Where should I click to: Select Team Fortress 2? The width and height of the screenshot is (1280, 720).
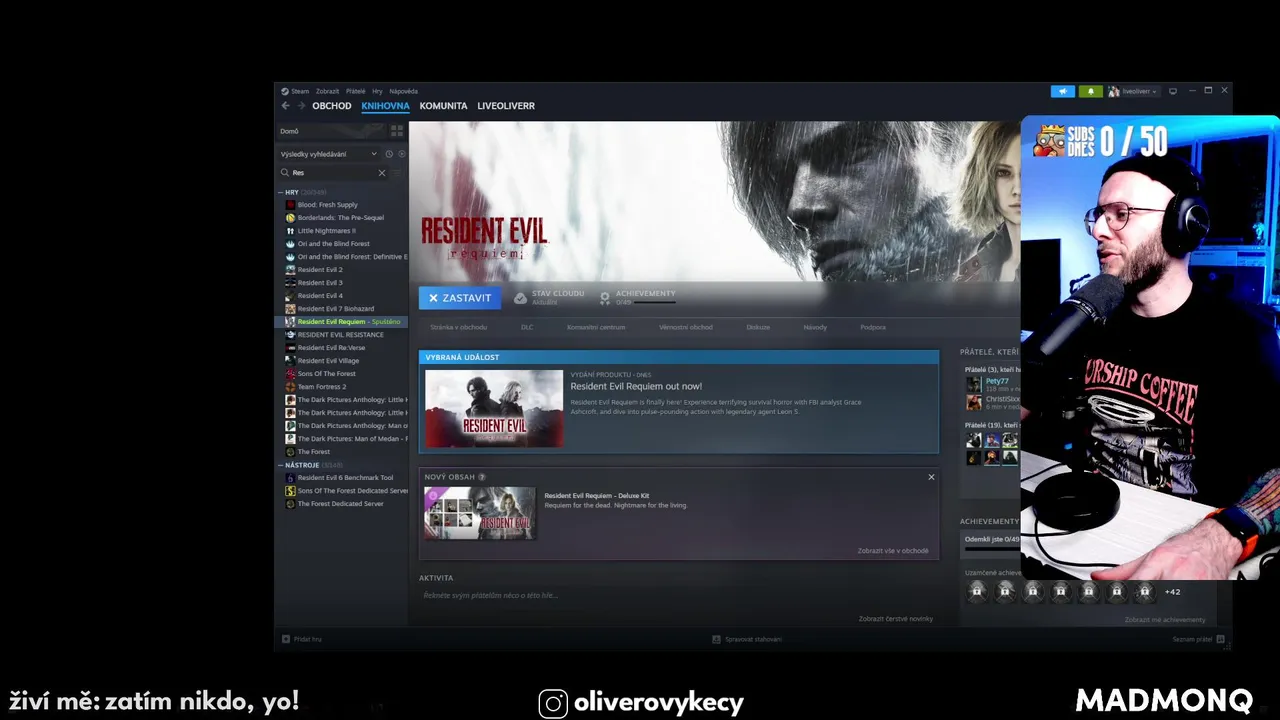[321, 387]
